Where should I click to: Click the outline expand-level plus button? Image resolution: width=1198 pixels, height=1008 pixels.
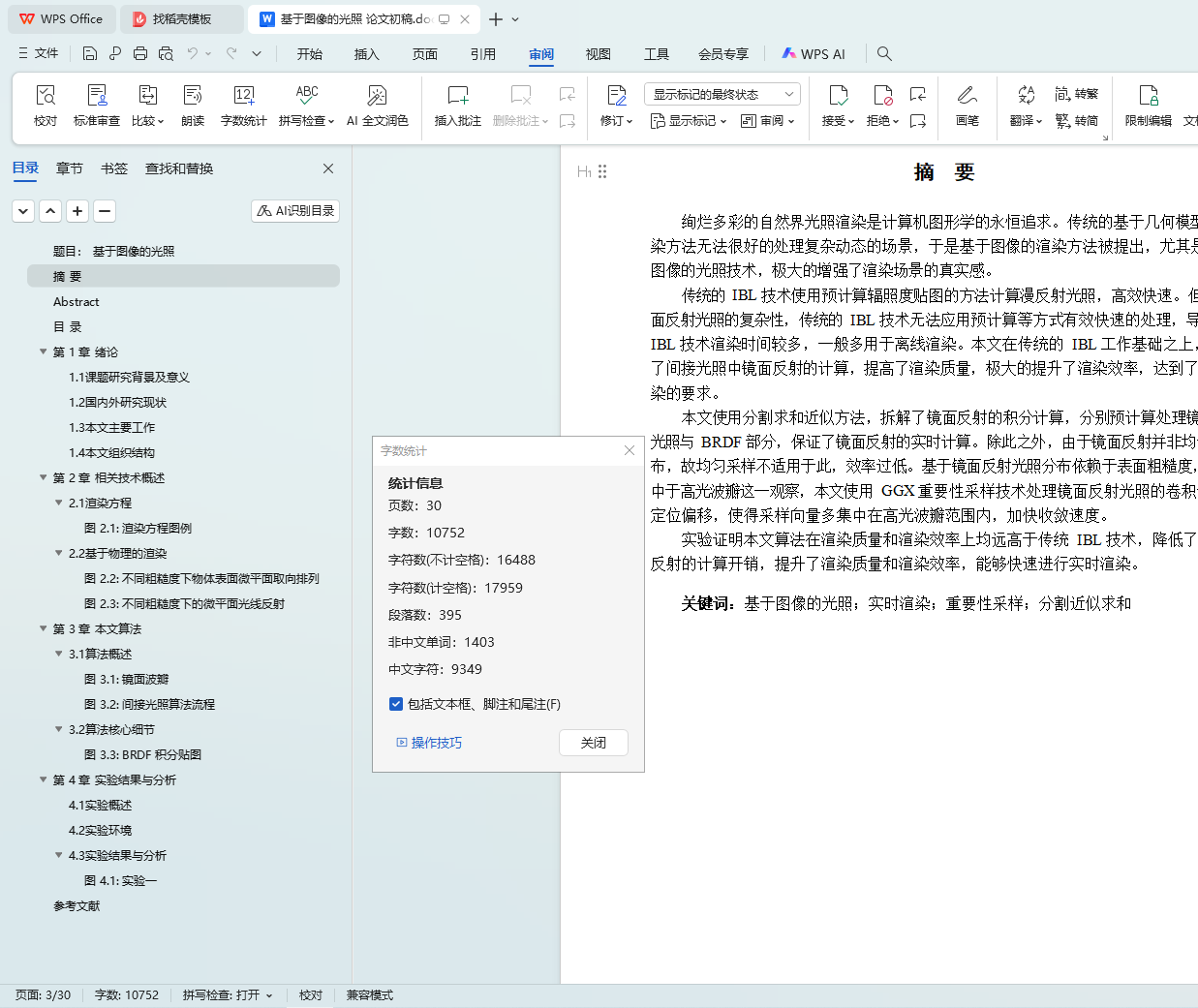tap(78, 210)
